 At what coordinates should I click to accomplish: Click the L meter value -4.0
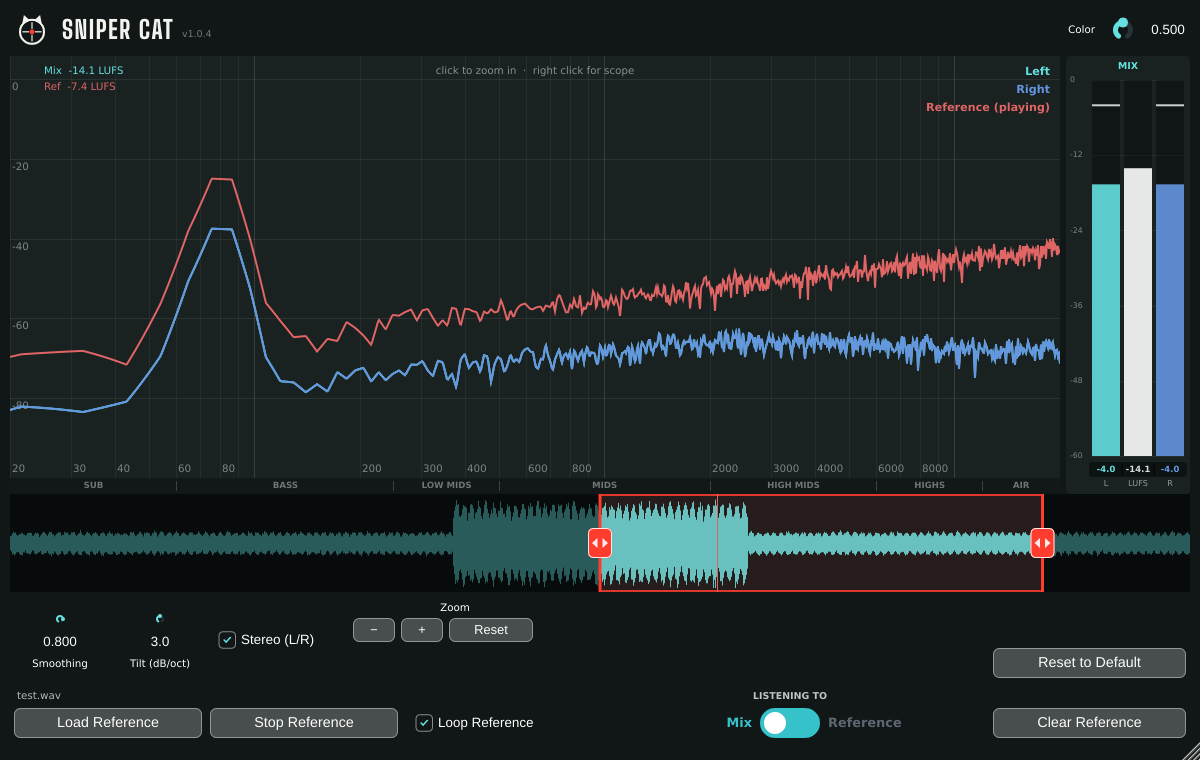(x=1106, y=469)
